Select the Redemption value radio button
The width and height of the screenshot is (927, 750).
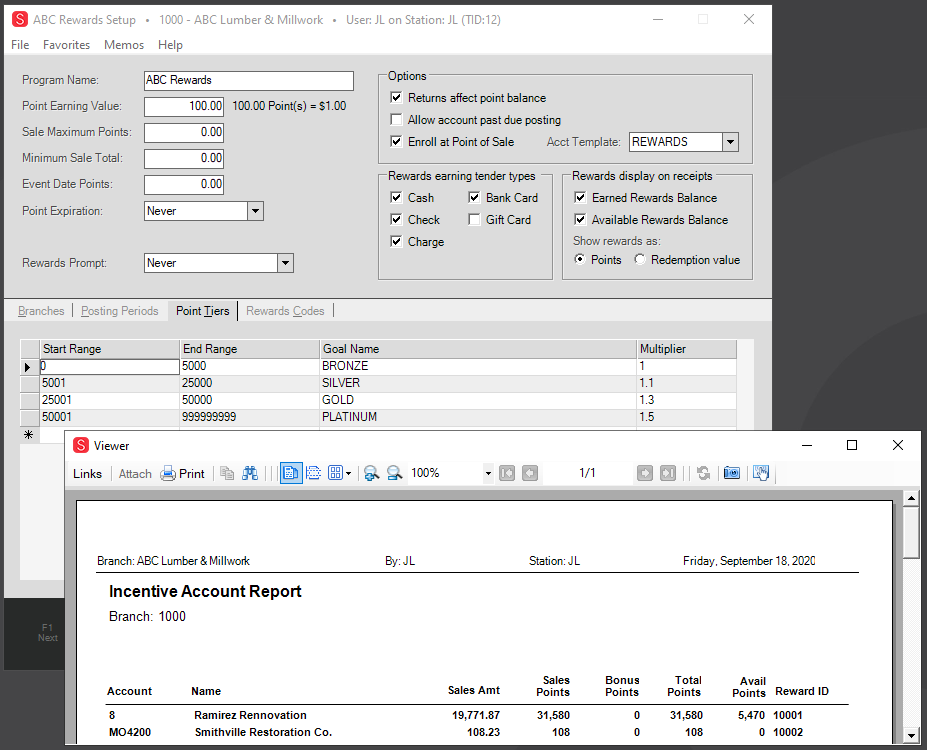click(640, 260)
